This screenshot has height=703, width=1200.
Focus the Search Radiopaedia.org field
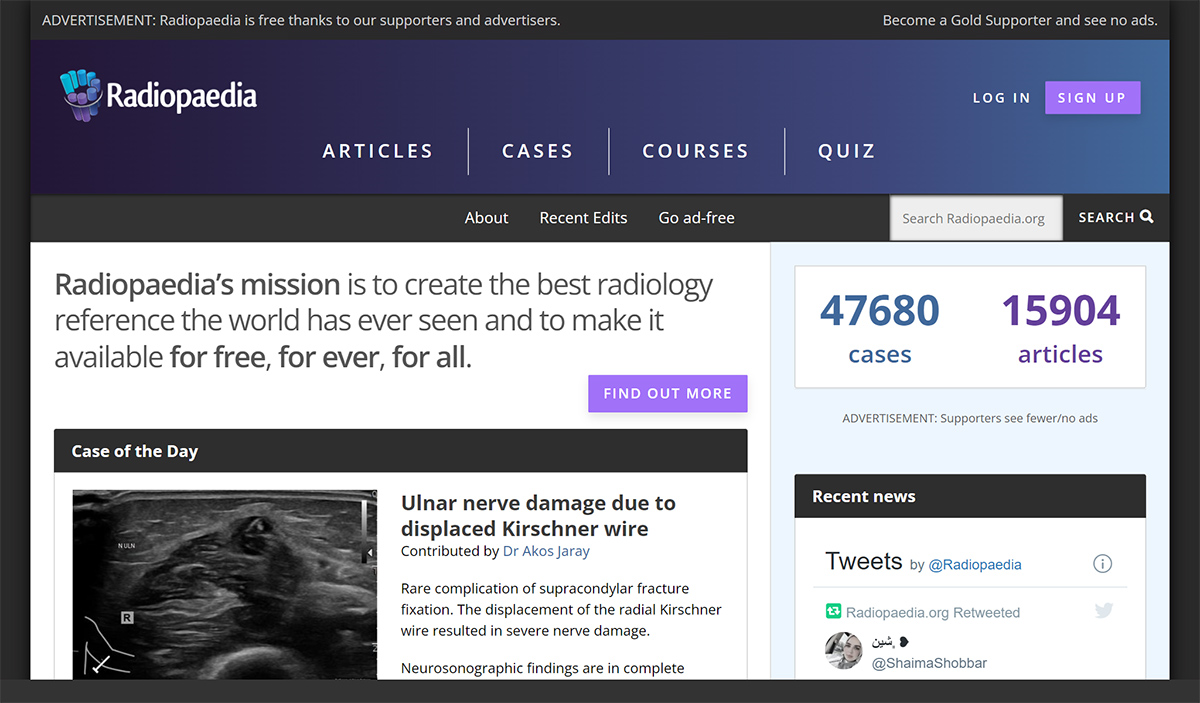click(x=975, y=218)
